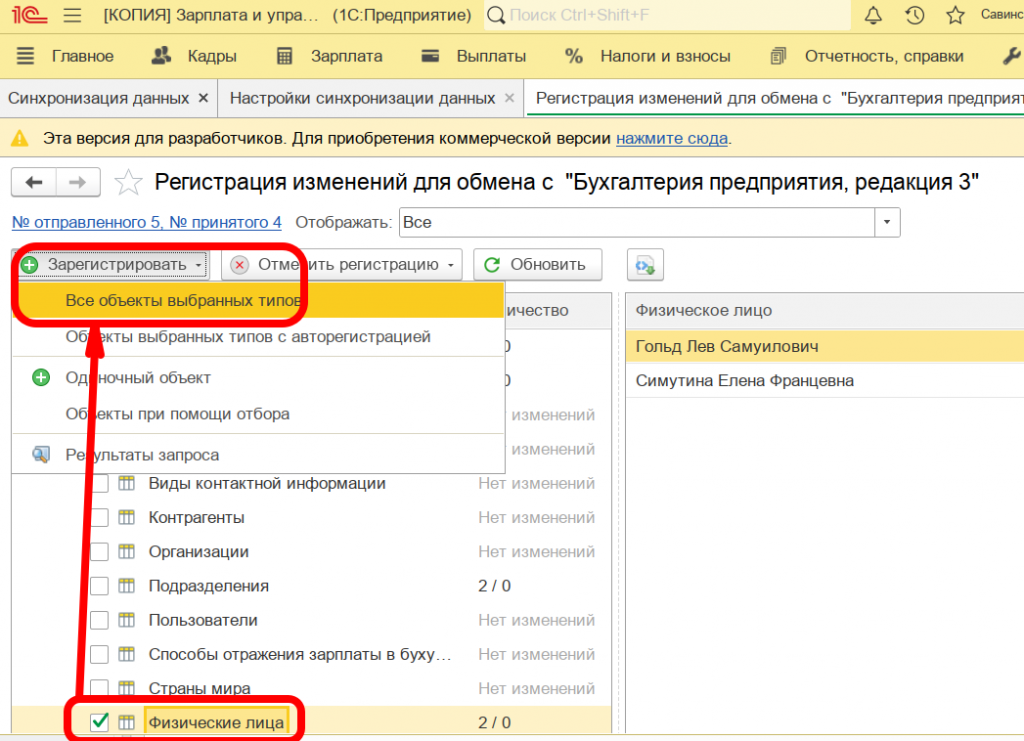Screen dimensions: 1024x741
Task: Click table icon beside Физические лица
Action: [x=127, y=722]
